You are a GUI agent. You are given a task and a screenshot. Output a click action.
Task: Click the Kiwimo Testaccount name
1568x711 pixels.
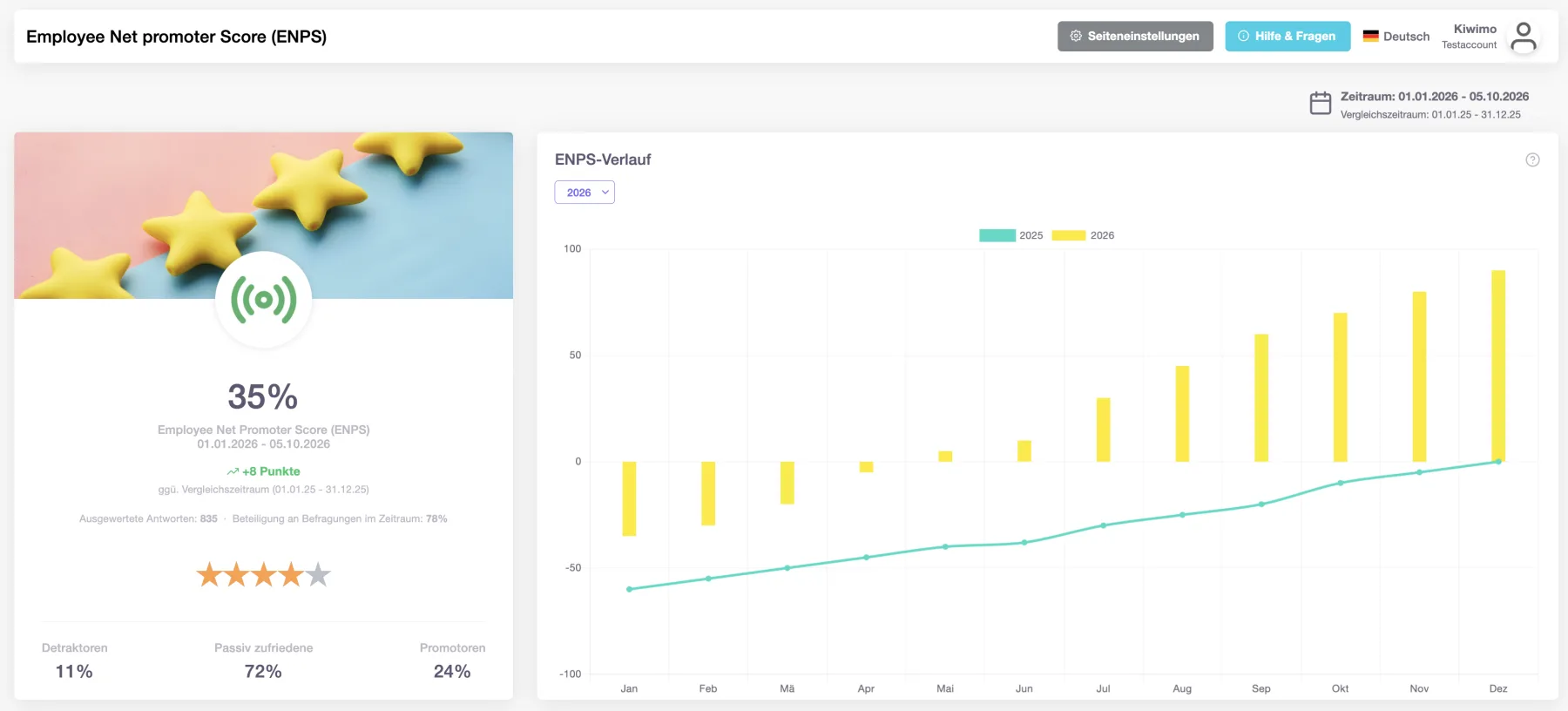click(1470, 37)
